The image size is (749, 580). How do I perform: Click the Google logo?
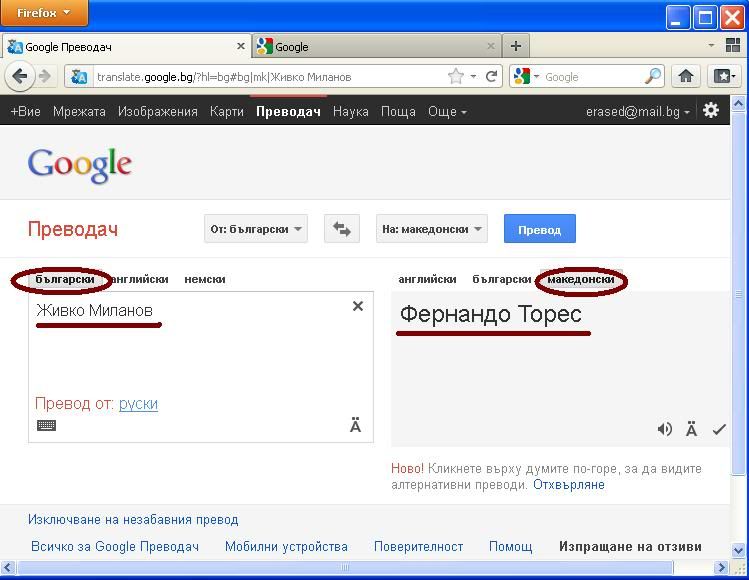(x=80, y=164)
